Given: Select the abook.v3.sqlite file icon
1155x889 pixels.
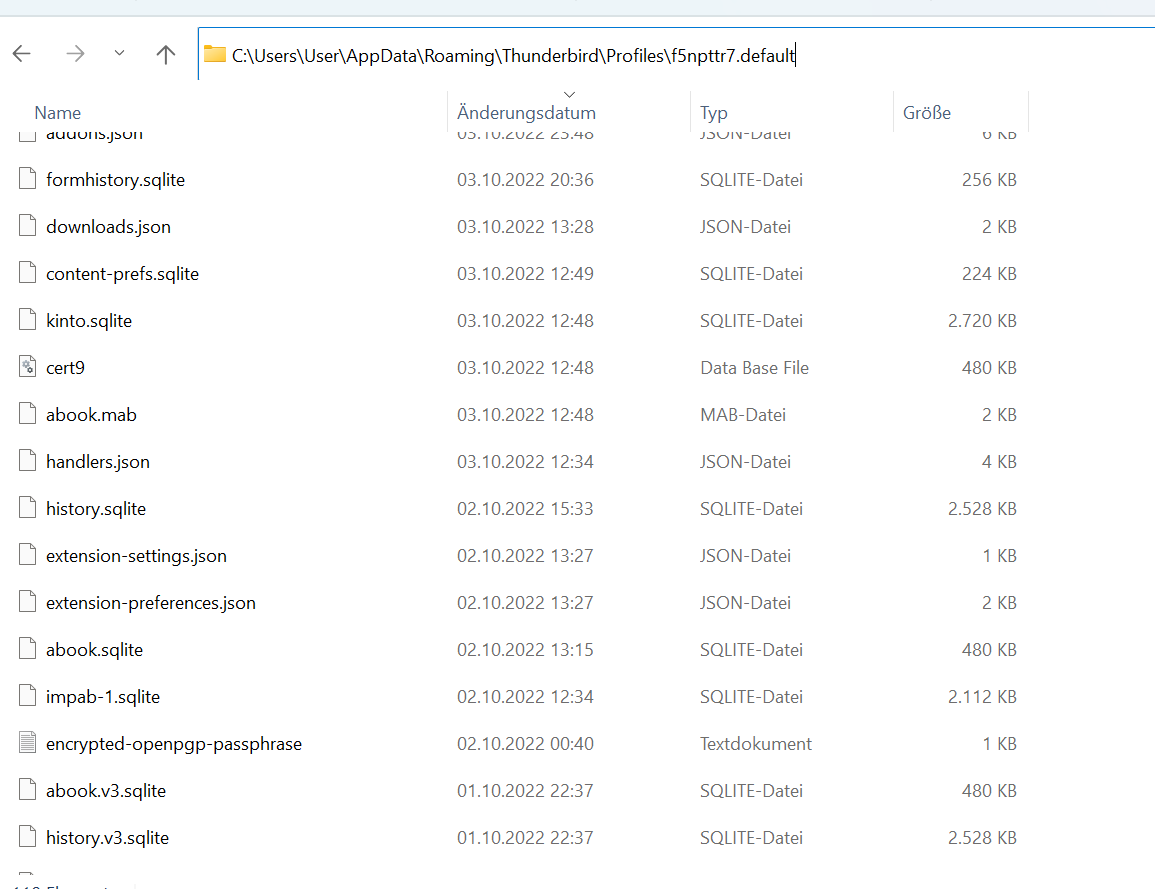Looking at the screenshot, I should tap(27, 790).
